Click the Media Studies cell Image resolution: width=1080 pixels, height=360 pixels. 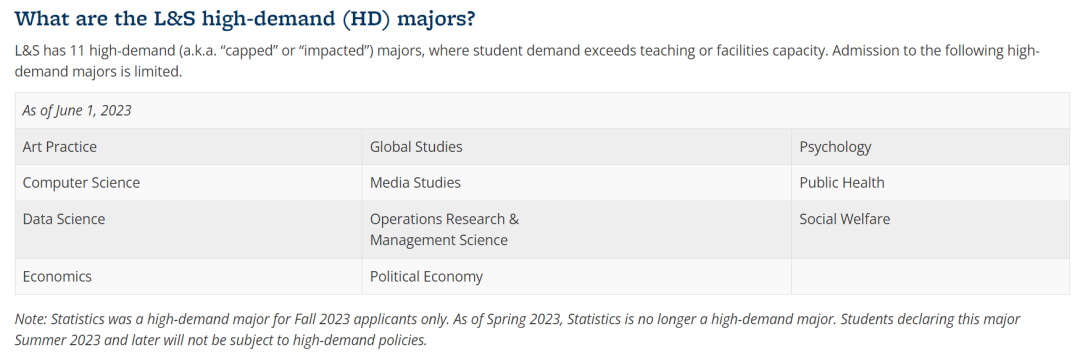point(577,182)
